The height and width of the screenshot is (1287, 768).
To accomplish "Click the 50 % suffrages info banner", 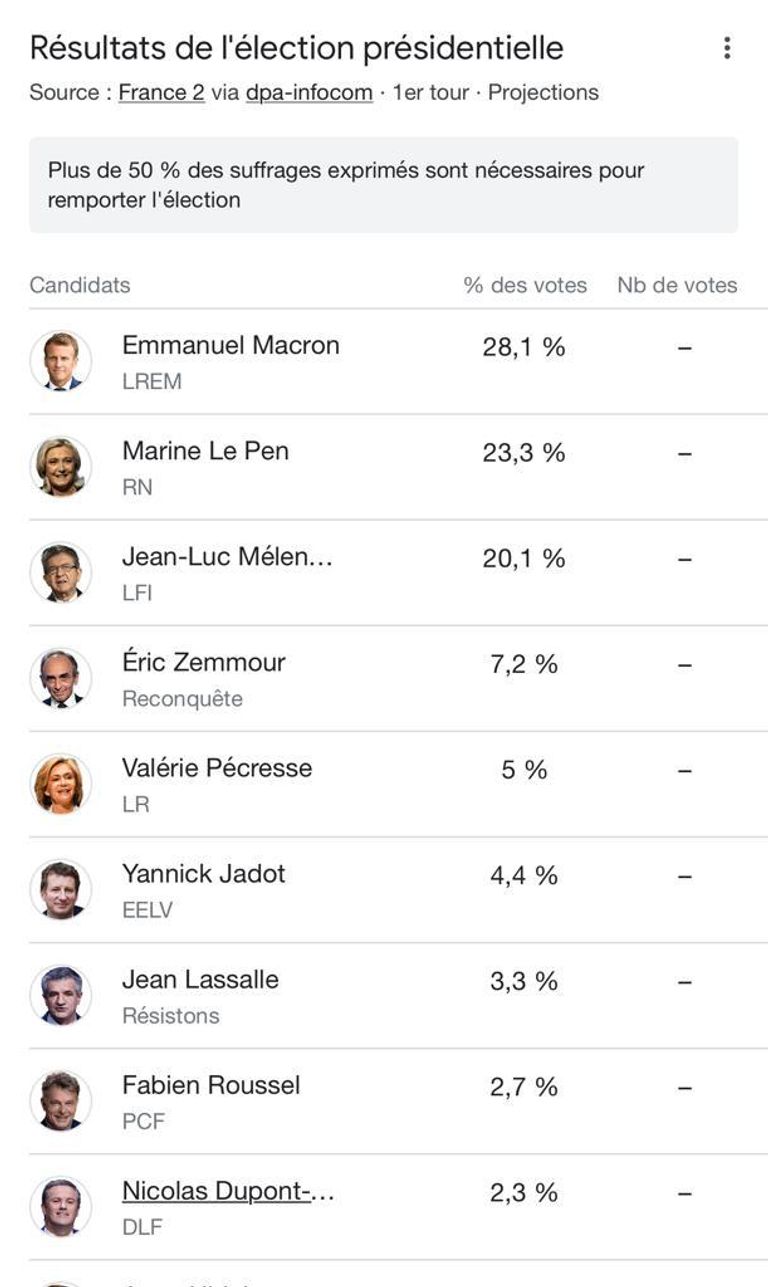I will (x=383, y=185).
